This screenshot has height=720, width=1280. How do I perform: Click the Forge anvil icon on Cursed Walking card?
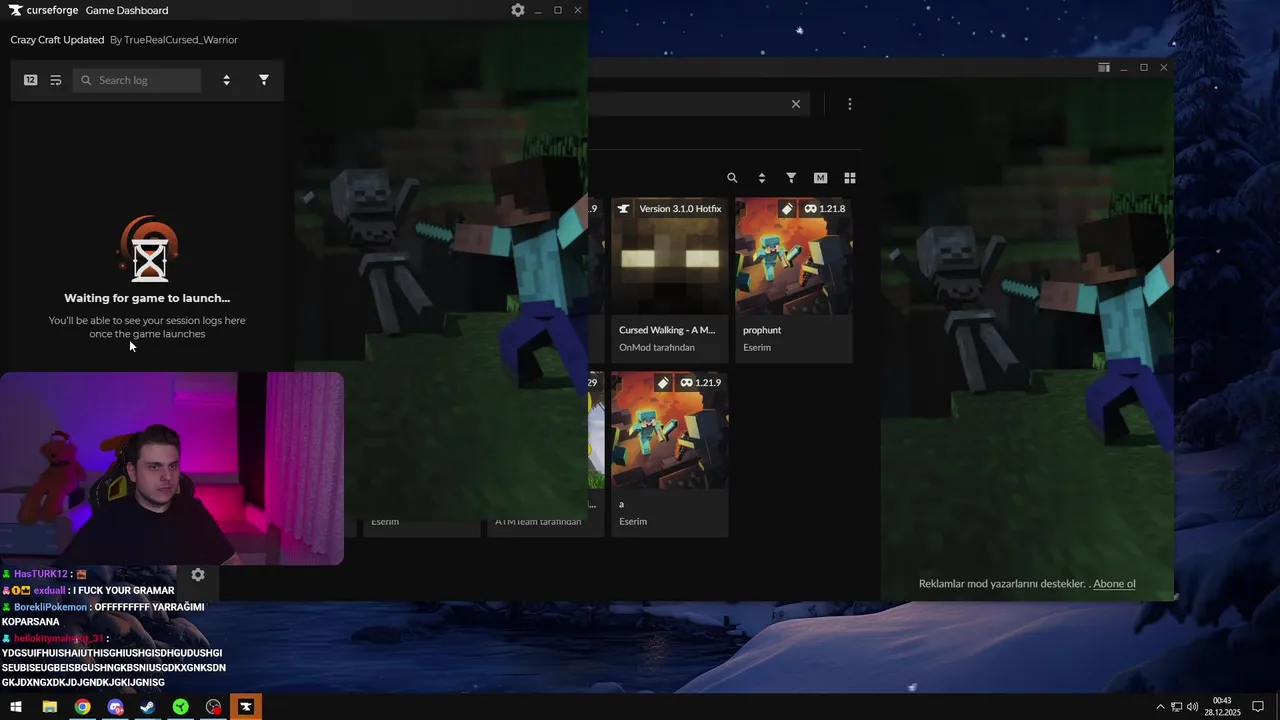pos(624,209)
